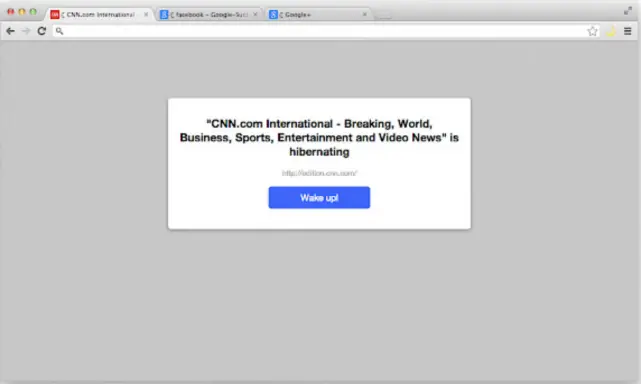Click the edition.cnn.com URL link

(x=319, y=173)
